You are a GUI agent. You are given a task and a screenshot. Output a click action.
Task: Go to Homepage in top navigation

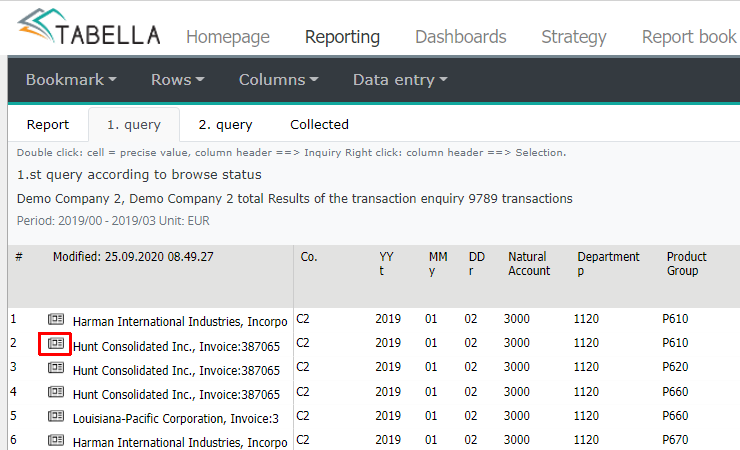[228, 37]
